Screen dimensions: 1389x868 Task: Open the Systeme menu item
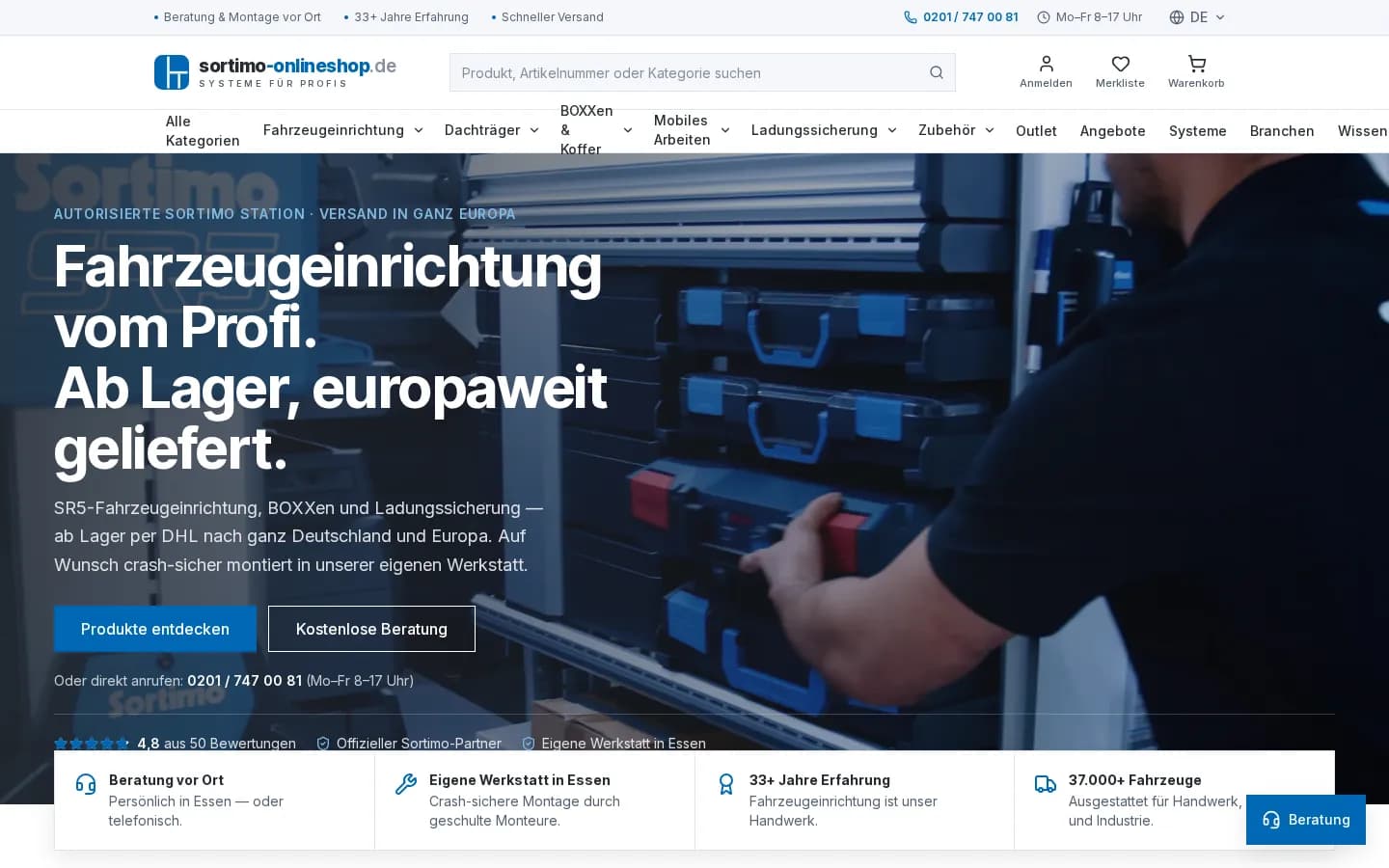click(x=1198, y=131)
